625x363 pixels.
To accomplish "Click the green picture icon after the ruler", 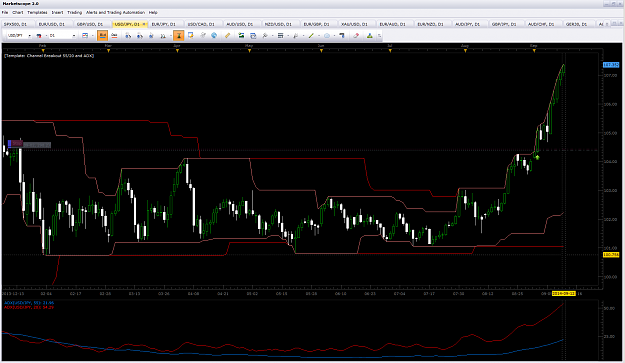I will pyautogui.click(x=241, y=35).
